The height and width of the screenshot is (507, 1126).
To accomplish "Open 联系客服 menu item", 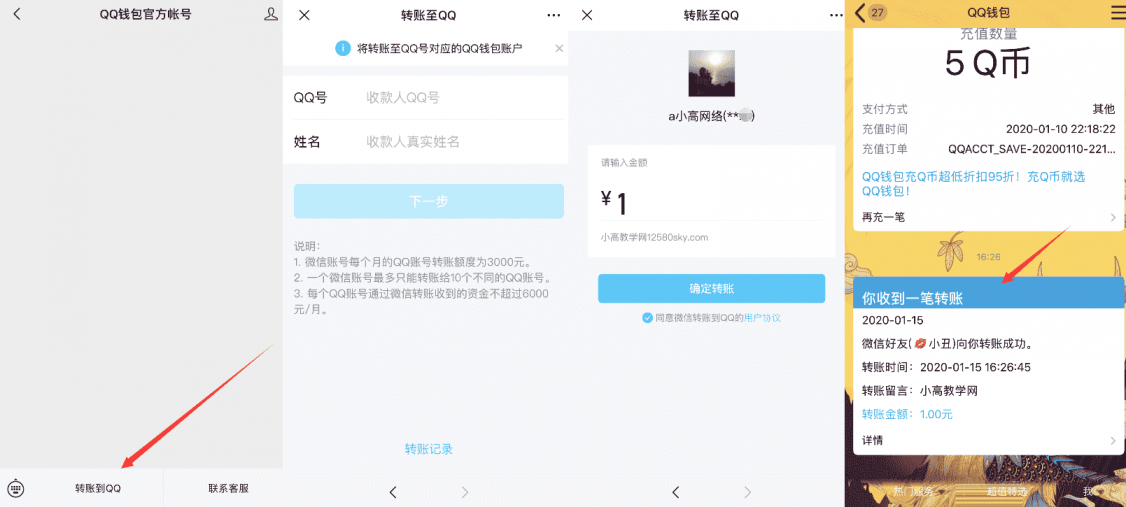I will tap(228, 488).
